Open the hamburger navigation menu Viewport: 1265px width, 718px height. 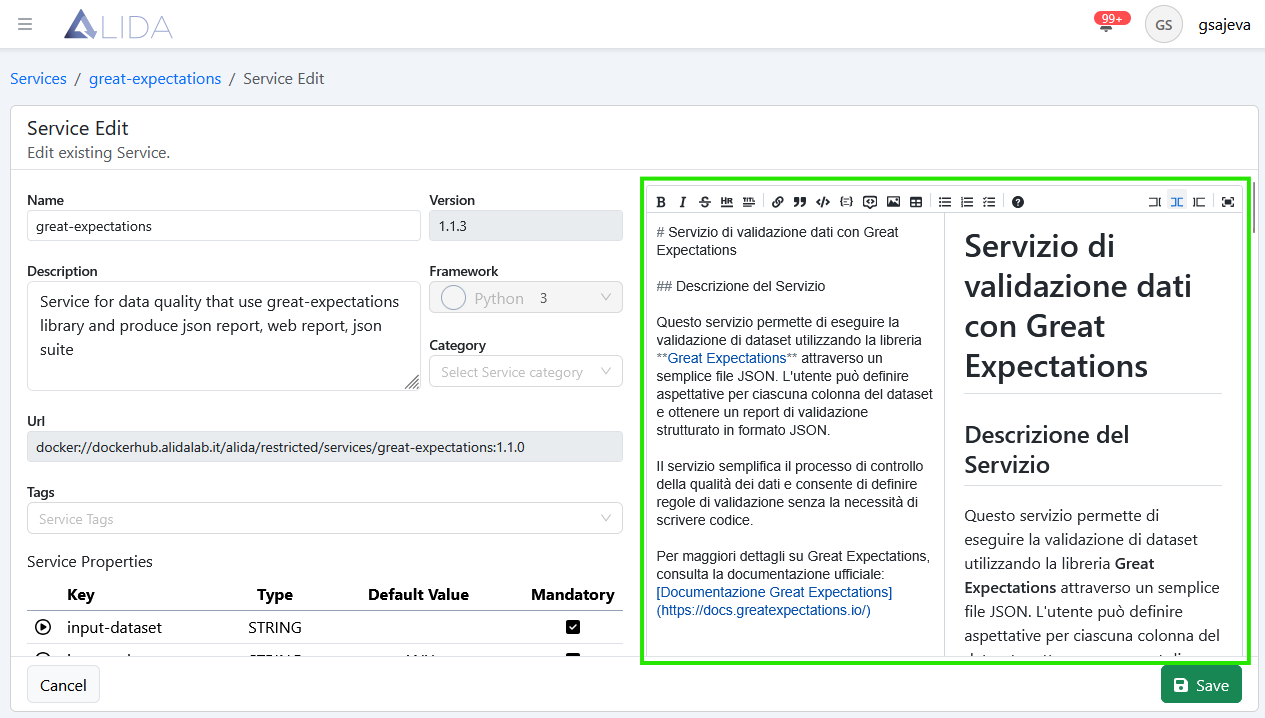[25, 24]
